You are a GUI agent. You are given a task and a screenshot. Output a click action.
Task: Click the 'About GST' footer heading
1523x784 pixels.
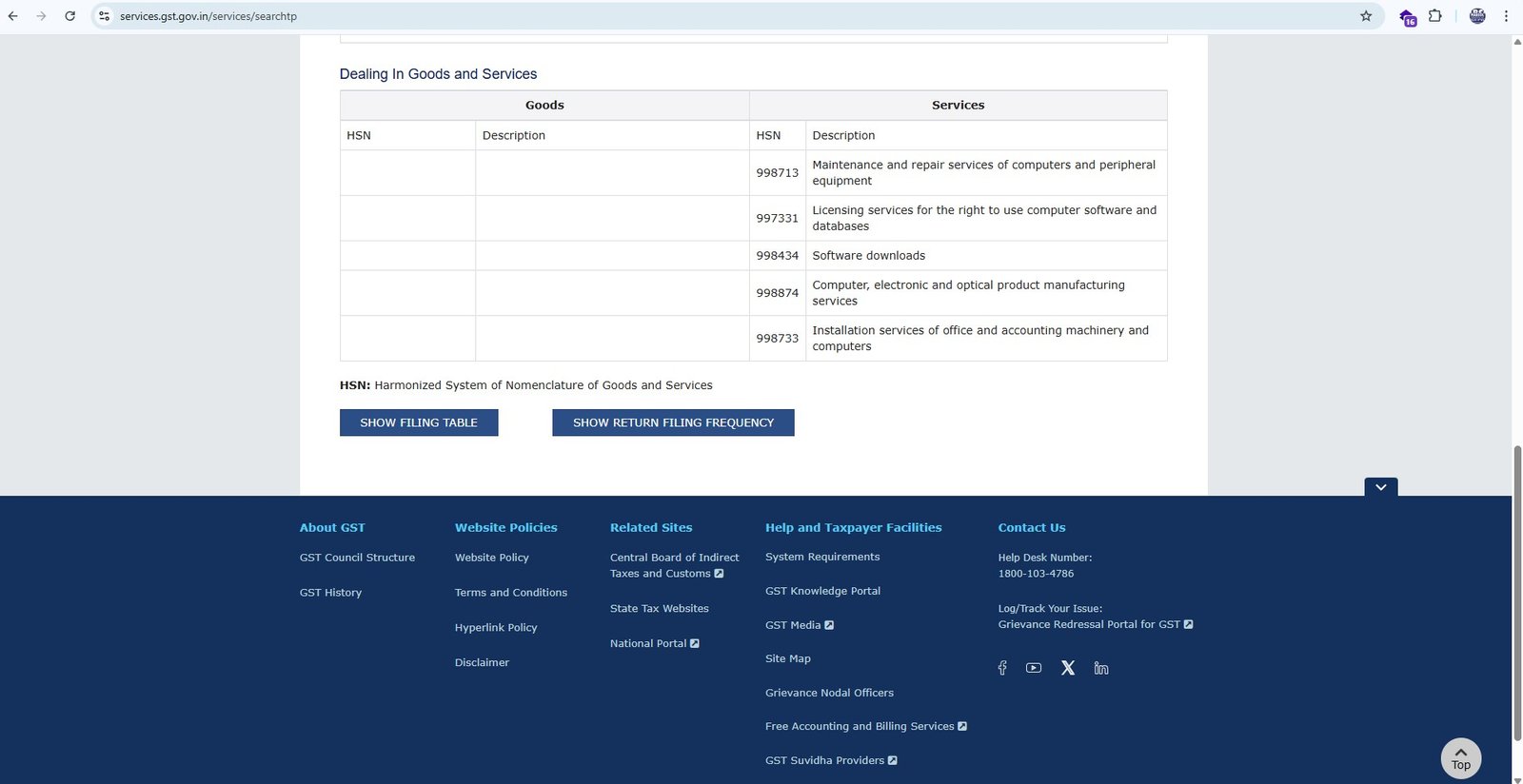(332, 528)
